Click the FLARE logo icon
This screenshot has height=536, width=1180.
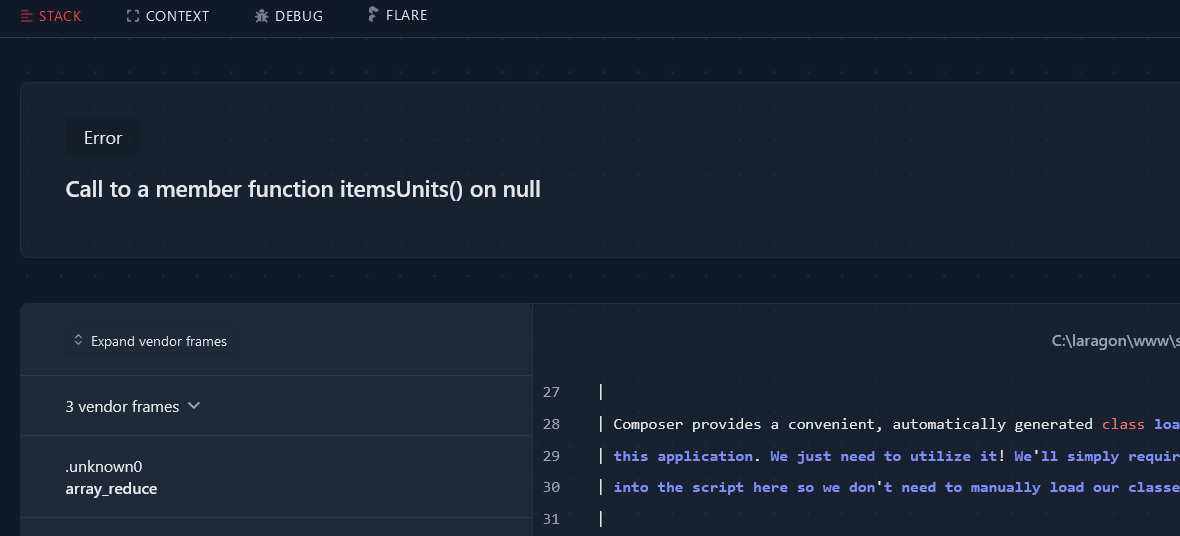coord(373,15)
